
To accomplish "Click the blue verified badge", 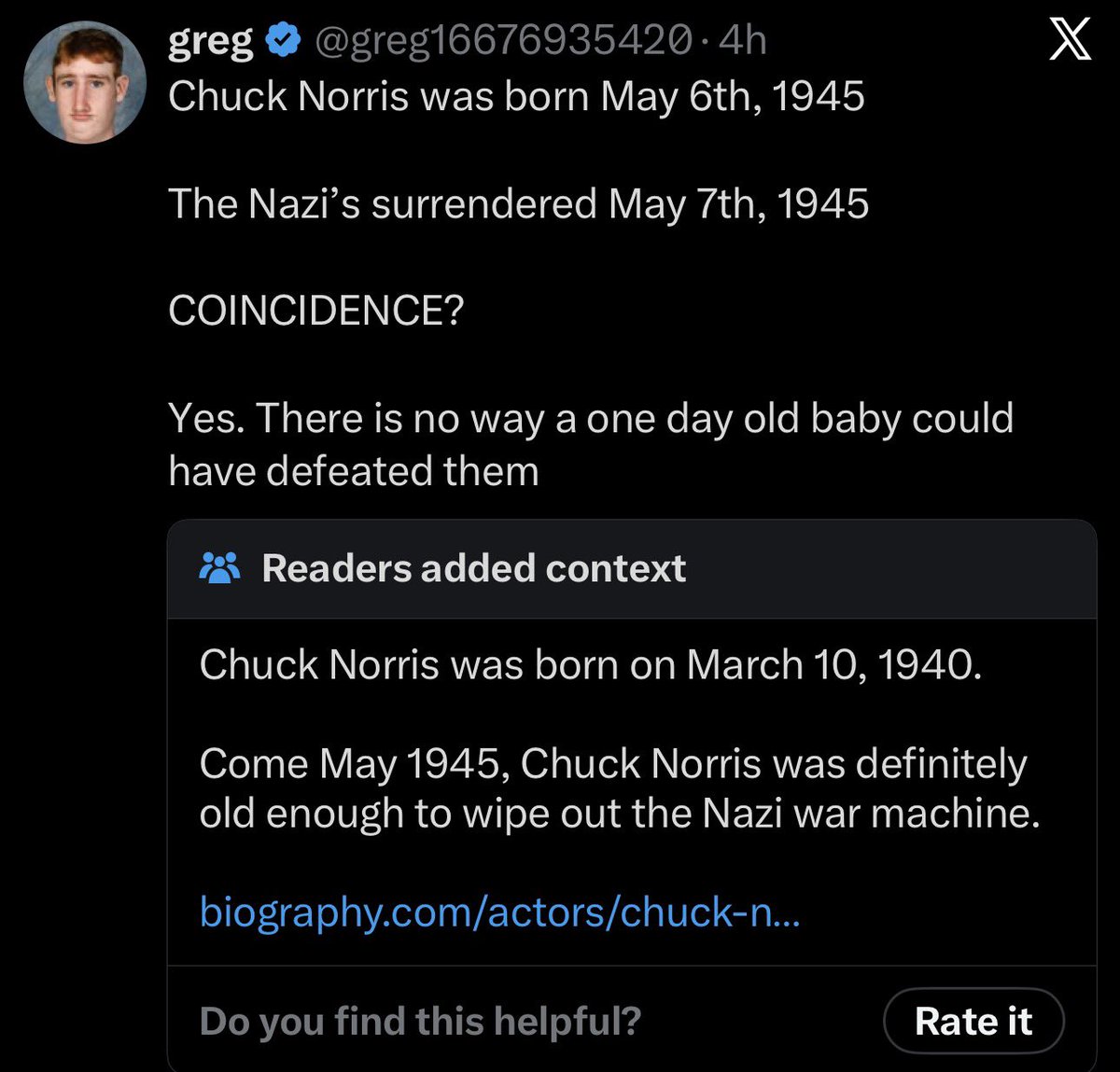I will (x=284, y=40).
